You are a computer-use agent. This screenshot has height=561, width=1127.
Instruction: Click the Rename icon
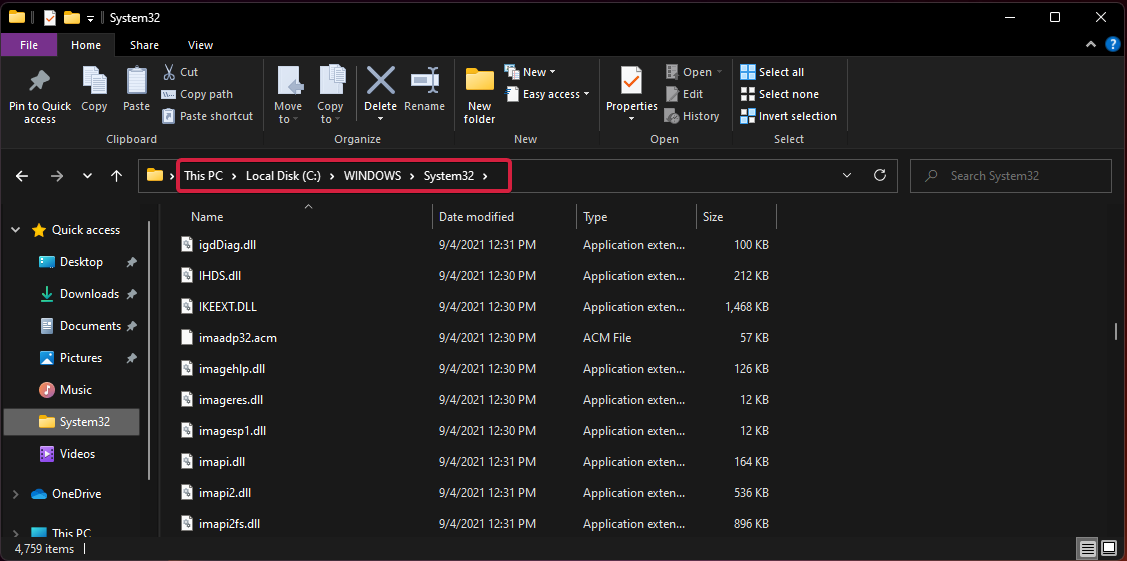[425, 80]
